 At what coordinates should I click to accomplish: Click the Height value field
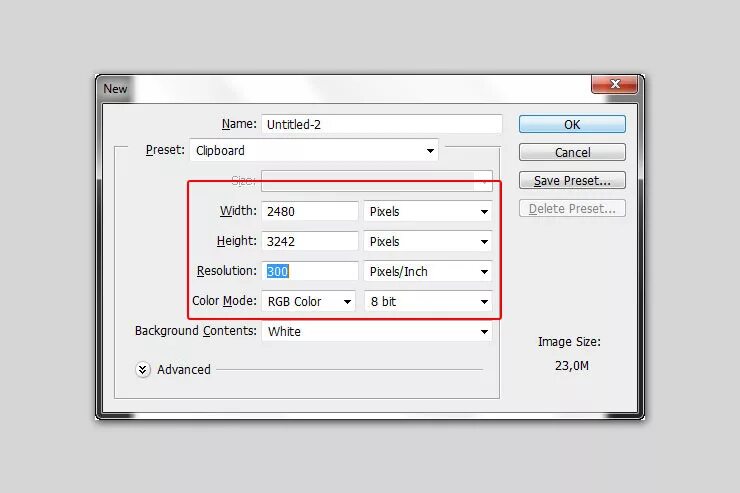(x=310, y=242)
